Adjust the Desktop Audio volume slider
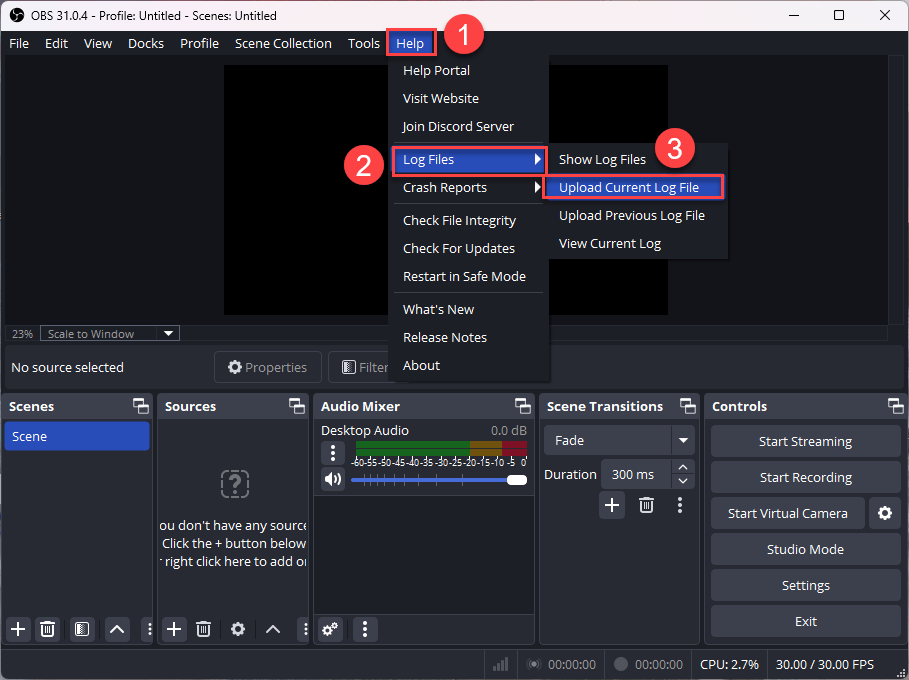 [439, 480]
